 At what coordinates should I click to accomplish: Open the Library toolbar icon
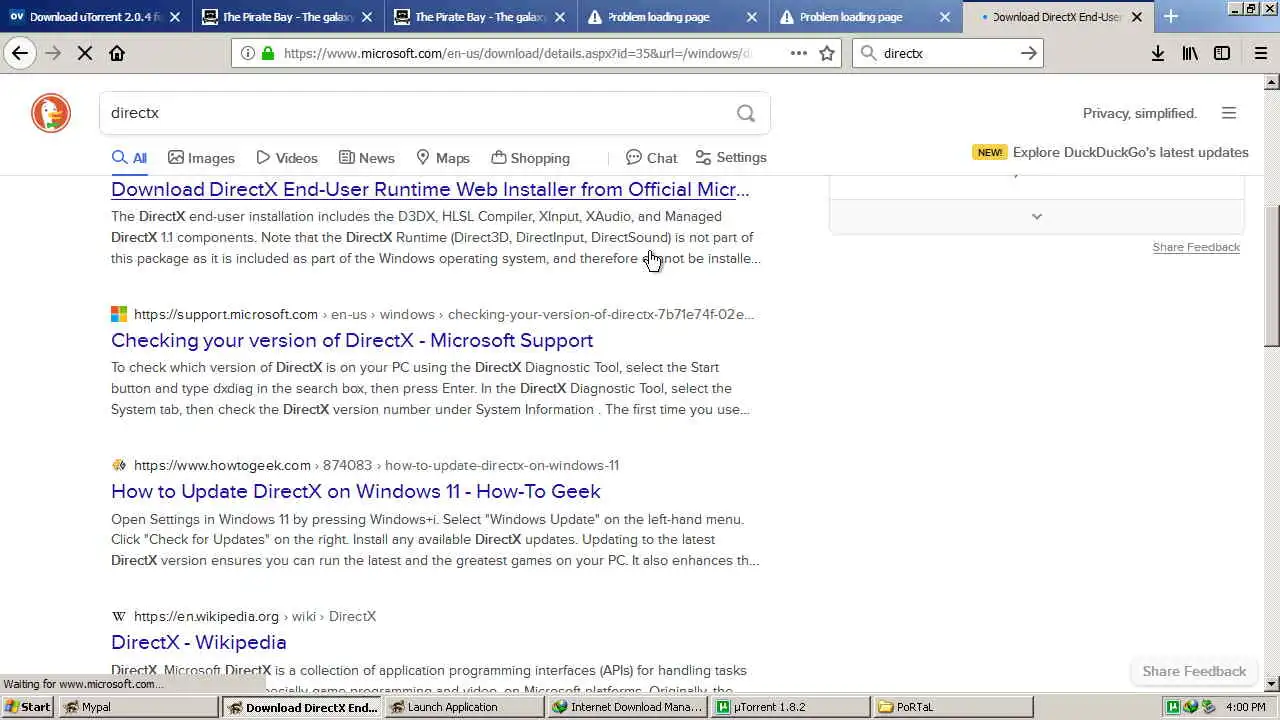coord(1190,53)
